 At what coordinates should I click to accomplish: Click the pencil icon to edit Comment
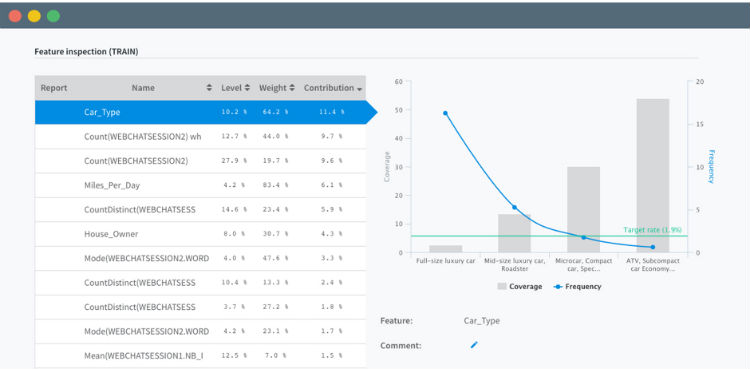[x=474, y=345]
